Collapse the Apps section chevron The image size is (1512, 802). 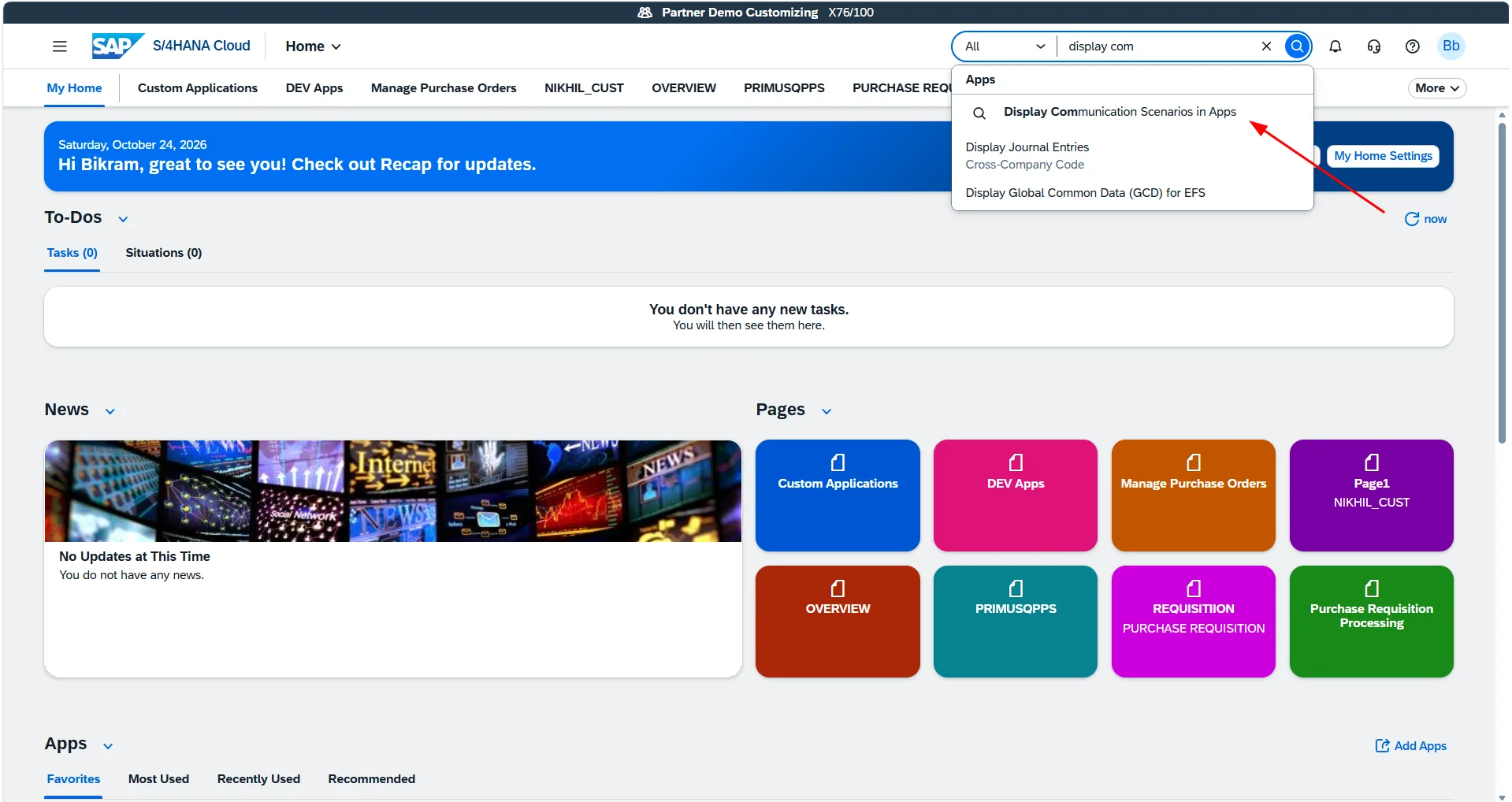point(108,746)
